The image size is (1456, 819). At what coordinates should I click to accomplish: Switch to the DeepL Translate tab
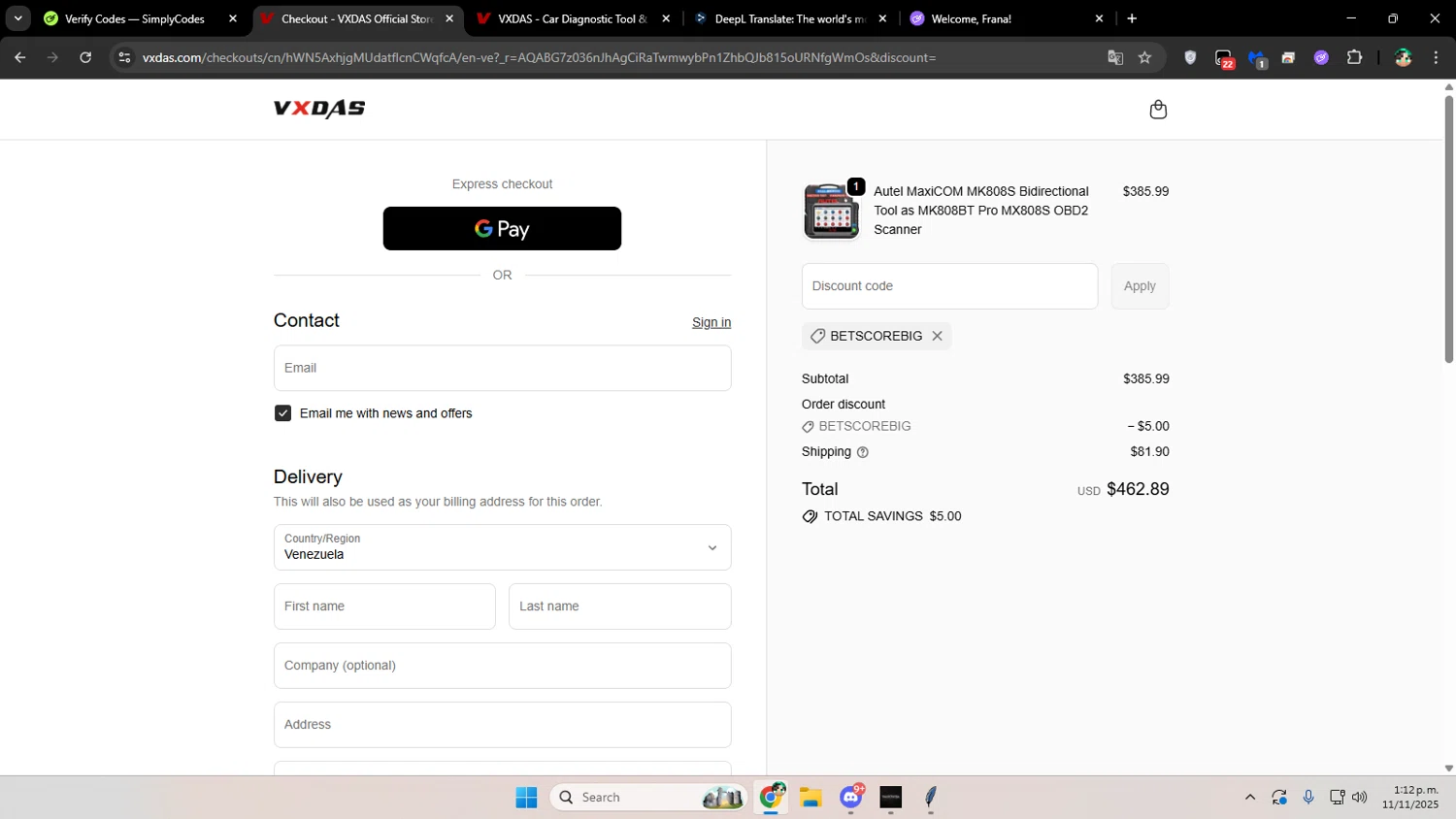pyautogui.click(x=789, y=18)
